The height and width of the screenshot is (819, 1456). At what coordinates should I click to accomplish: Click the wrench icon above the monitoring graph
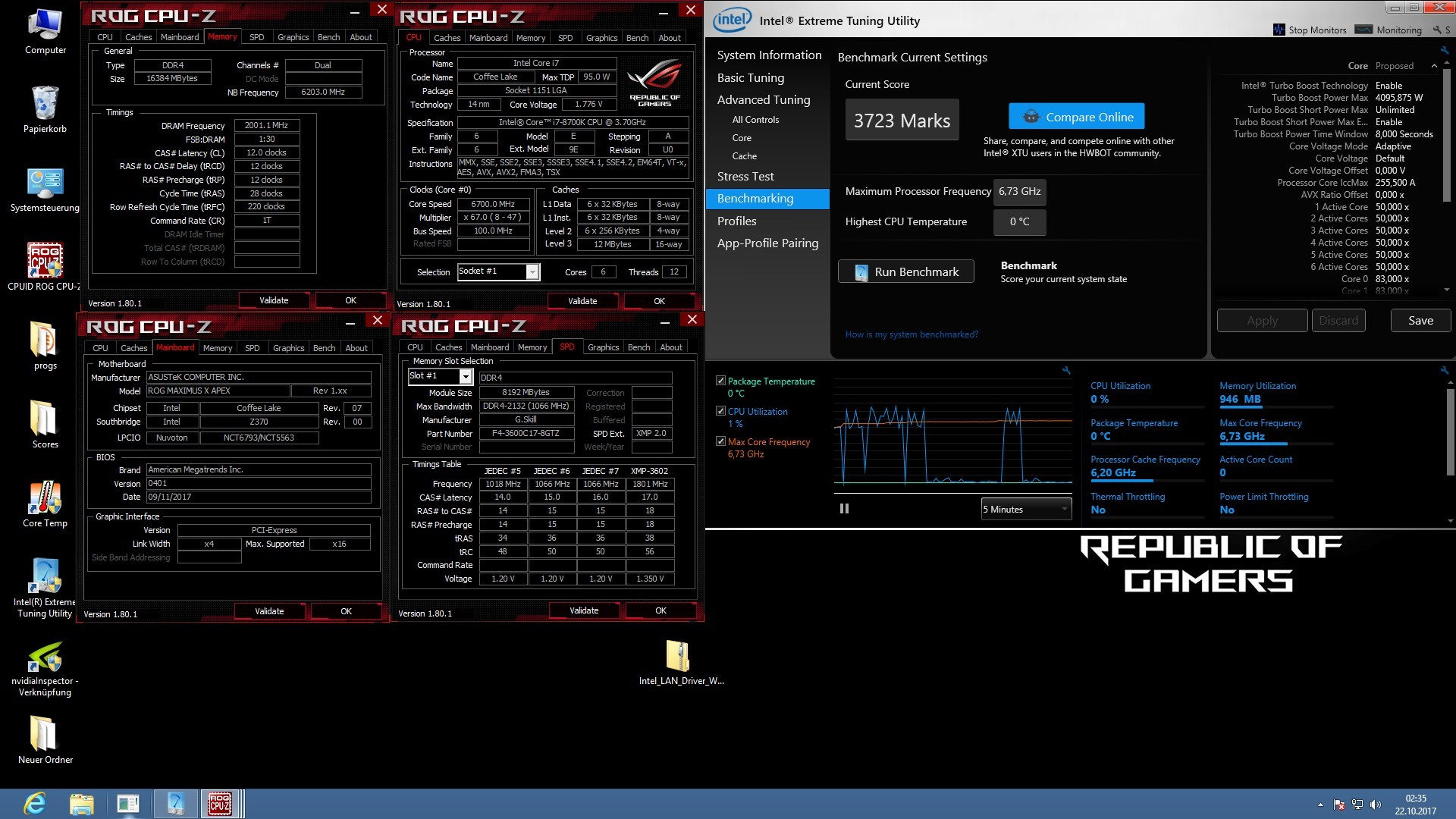point(1066,370)
